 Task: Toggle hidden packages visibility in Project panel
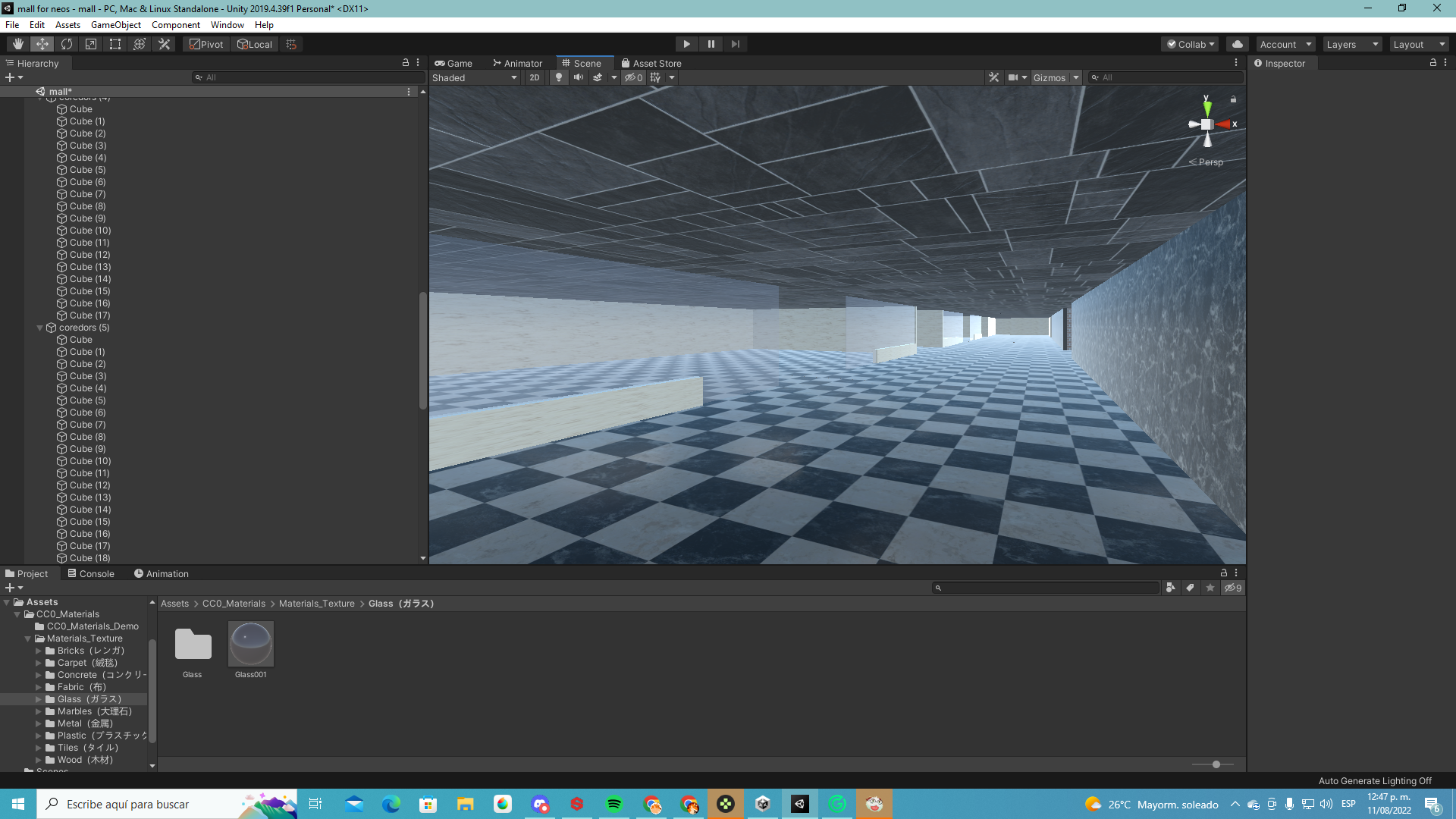(1233, 588)
